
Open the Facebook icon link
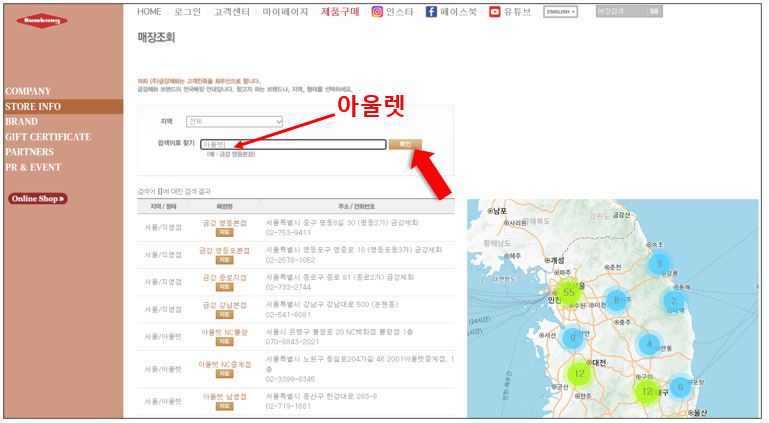click(x=431, y=11)
